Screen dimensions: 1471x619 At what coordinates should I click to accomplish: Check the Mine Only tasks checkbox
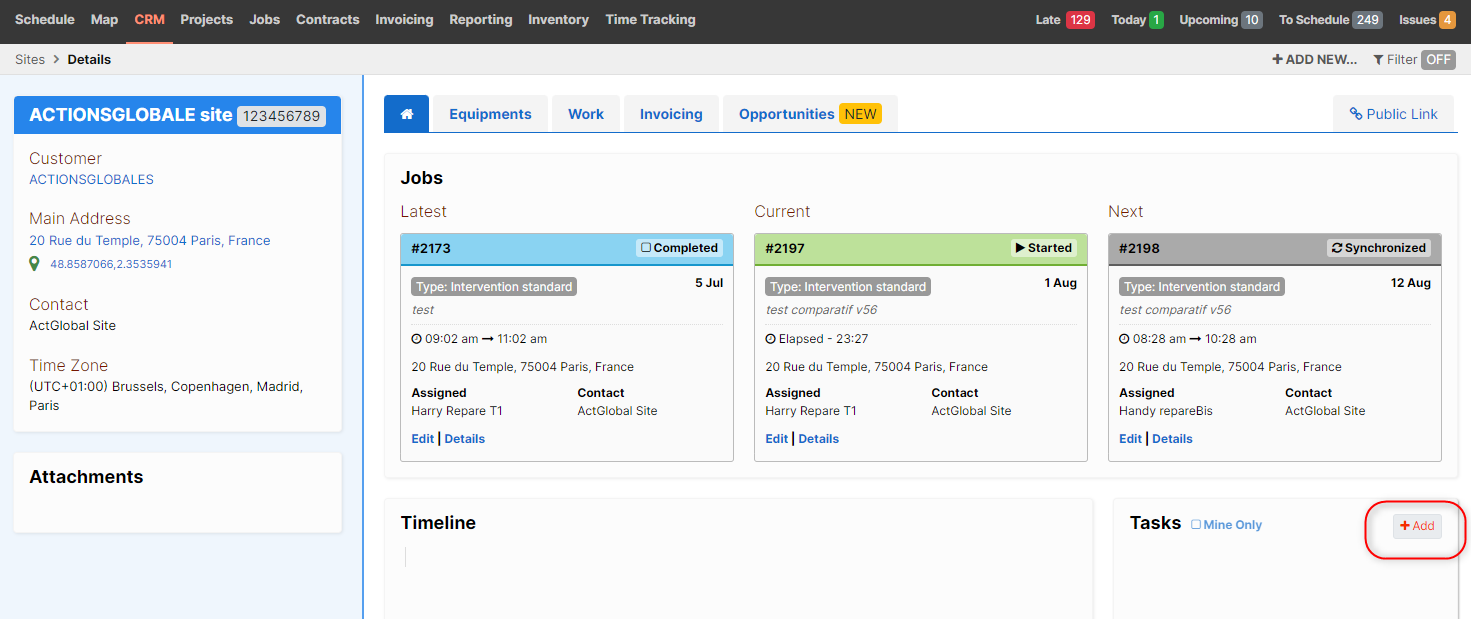pos(1196,524)
